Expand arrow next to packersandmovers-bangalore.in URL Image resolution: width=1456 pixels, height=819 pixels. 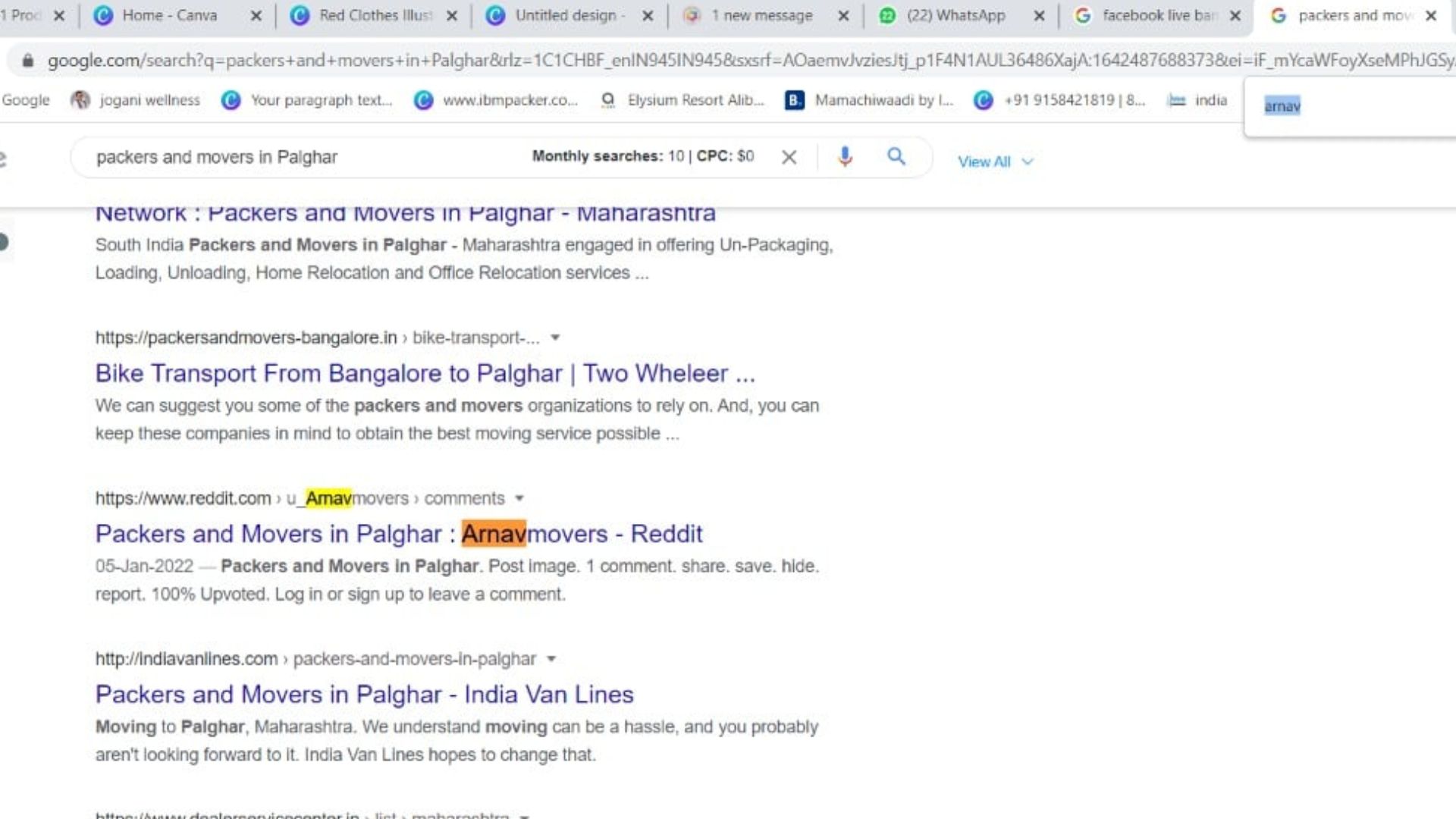555,338
